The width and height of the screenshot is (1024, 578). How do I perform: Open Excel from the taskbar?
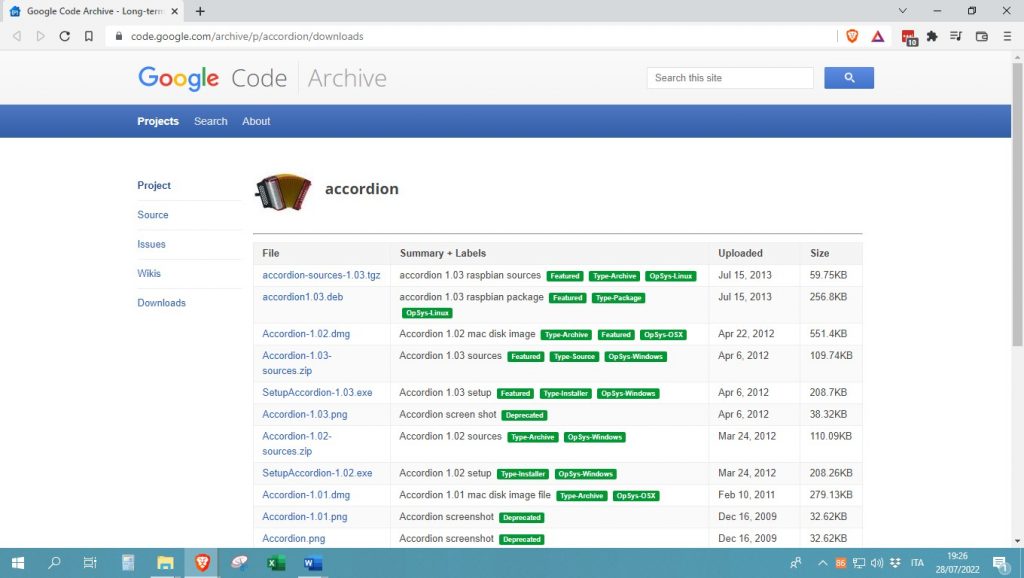click(275, 563)
